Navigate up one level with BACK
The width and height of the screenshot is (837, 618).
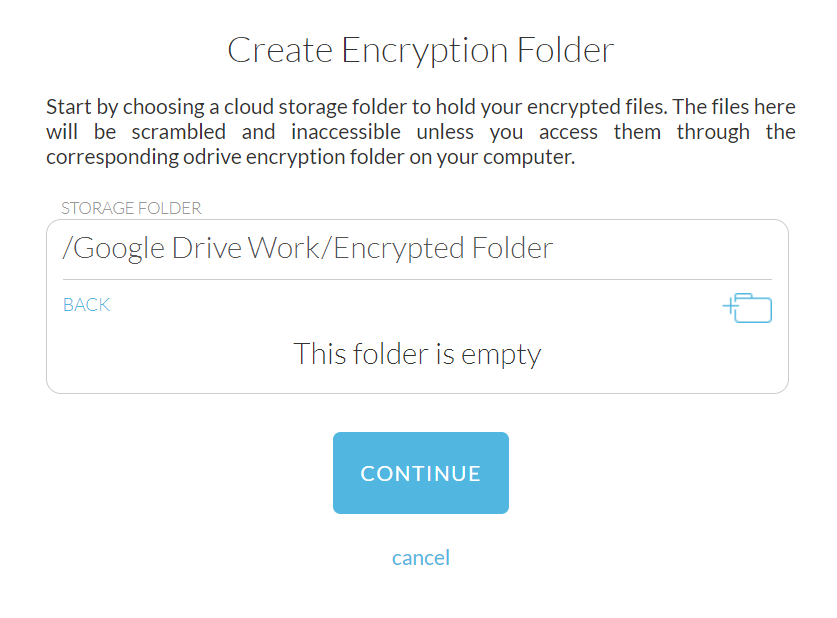(86, 305)
